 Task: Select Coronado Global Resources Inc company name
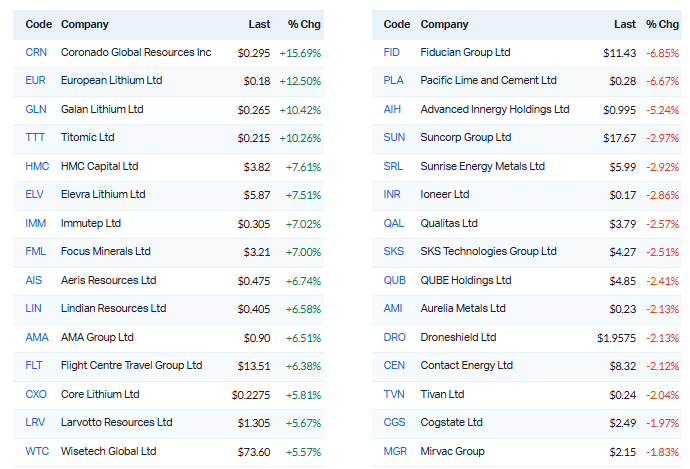click(x=136, y=52)
